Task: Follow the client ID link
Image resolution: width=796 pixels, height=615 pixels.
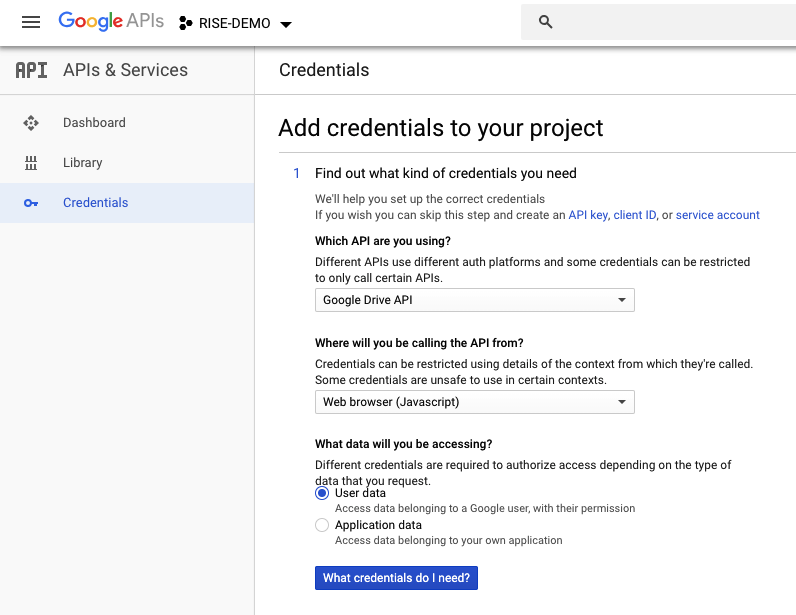Action: tap(635, 215)
